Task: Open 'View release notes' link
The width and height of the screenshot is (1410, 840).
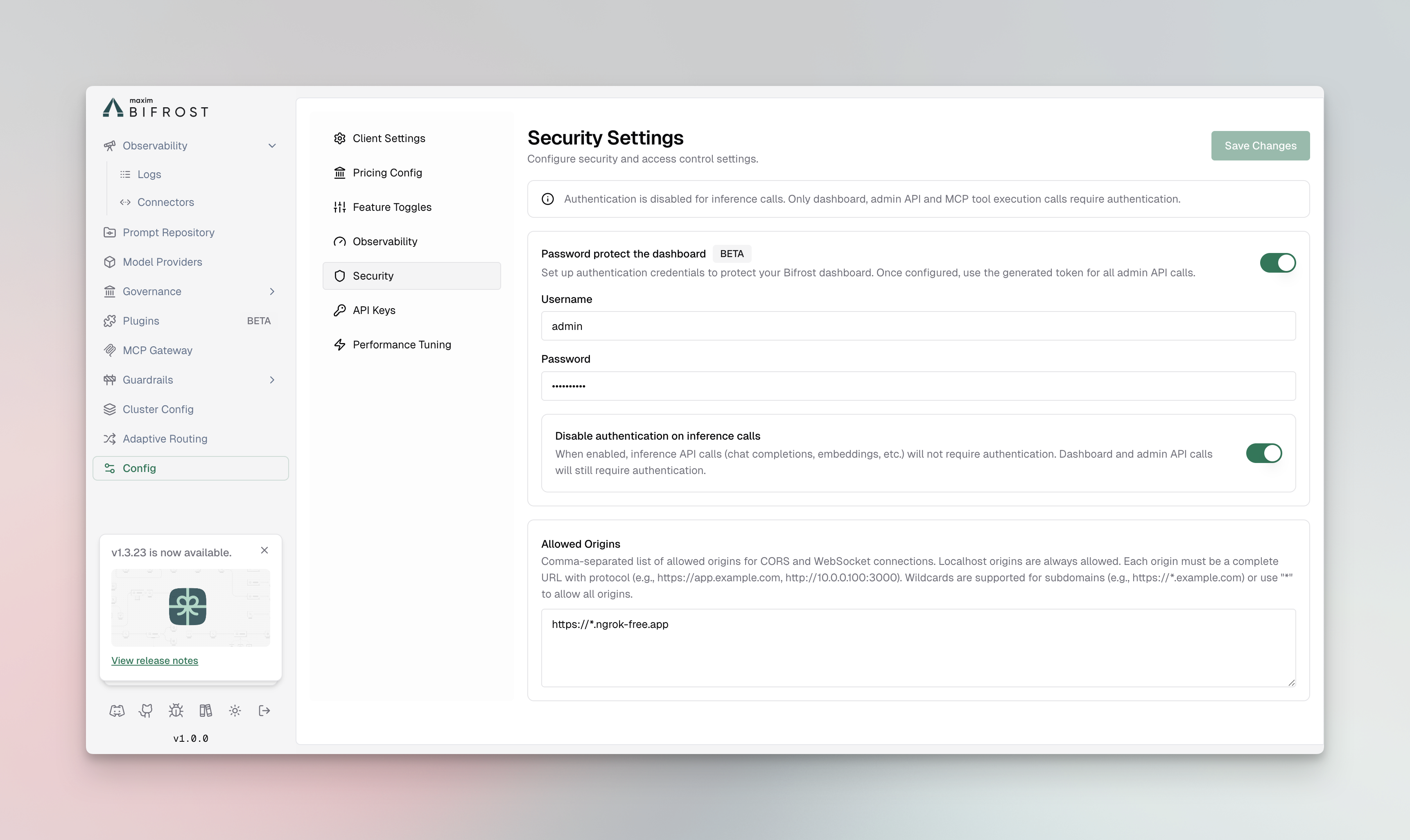Action: [154, 660]
